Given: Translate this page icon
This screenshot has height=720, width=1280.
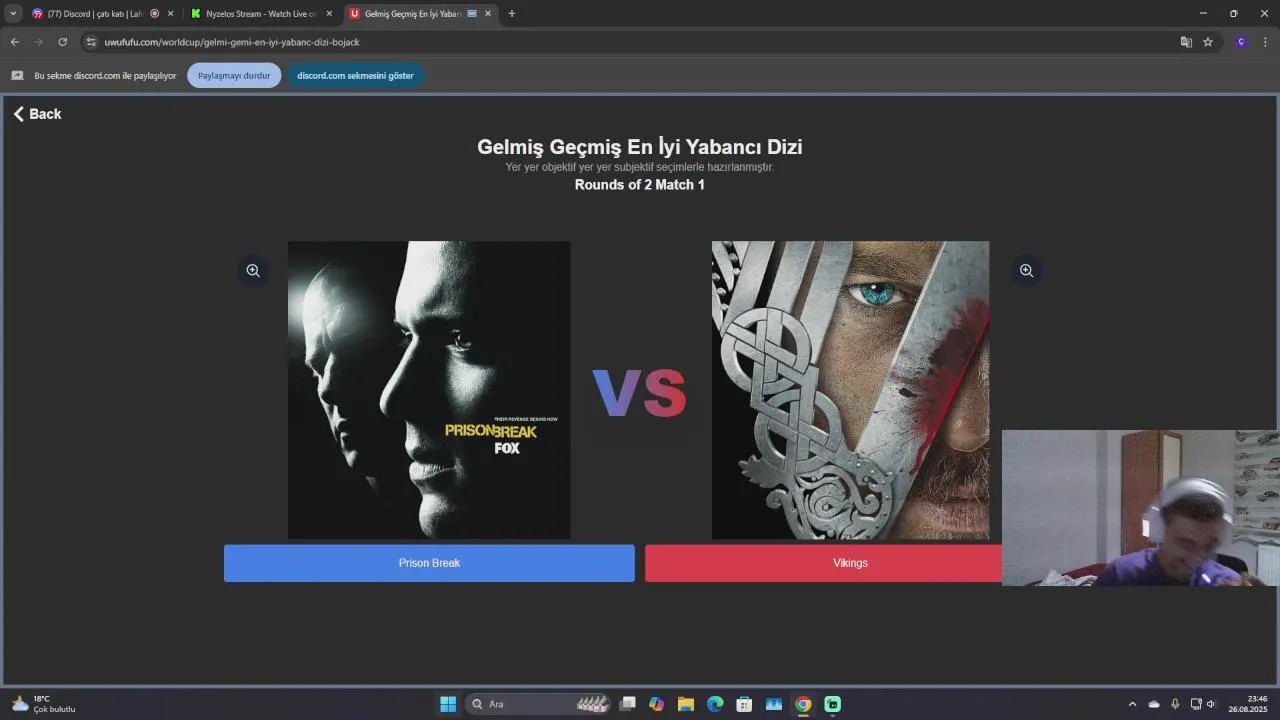Looking at the screenshot, I should 1186,42.
